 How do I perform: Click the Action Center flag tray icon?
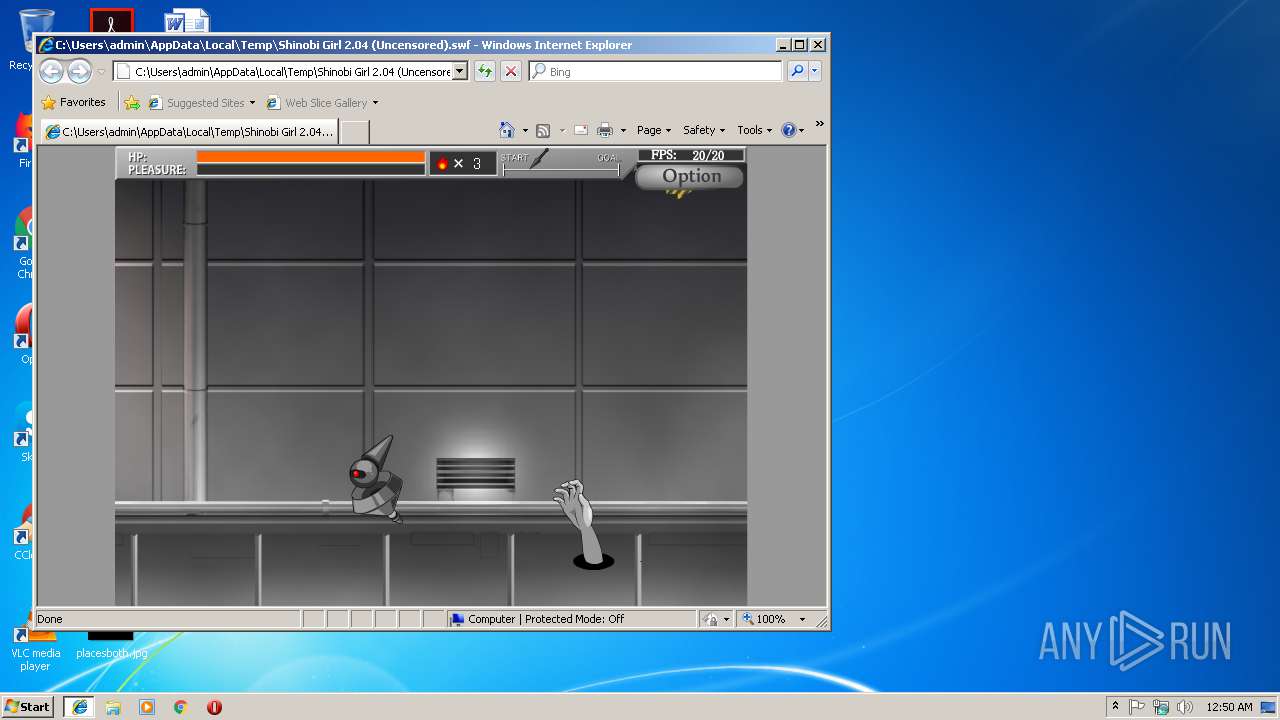pos(1137,706)
